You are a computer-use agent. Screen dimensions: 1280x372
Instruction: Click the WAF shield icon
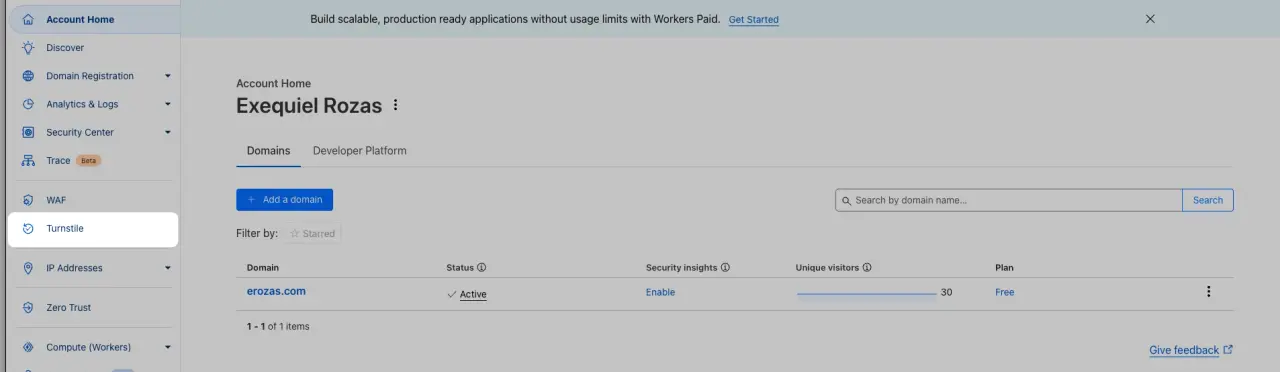pos(28,200)
